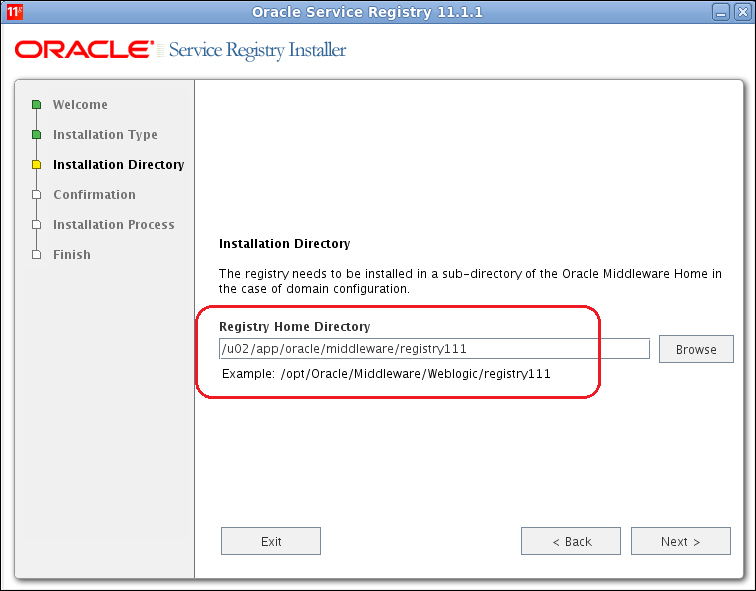Click the empty Confirmation step marker
The image size is (756, 591).
point(37,195)
